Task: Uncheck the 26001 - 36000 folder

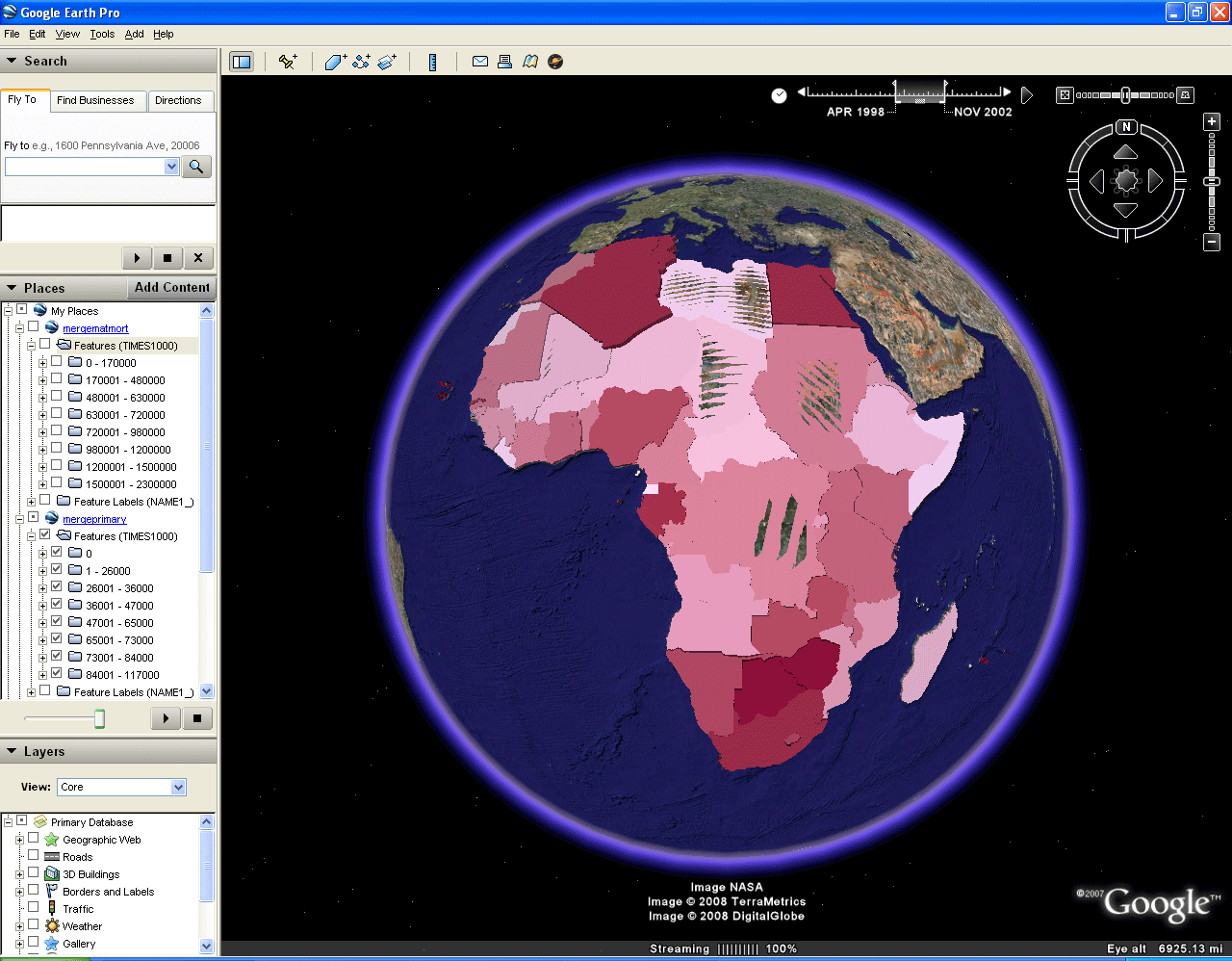Action: [x=57, y=587]
